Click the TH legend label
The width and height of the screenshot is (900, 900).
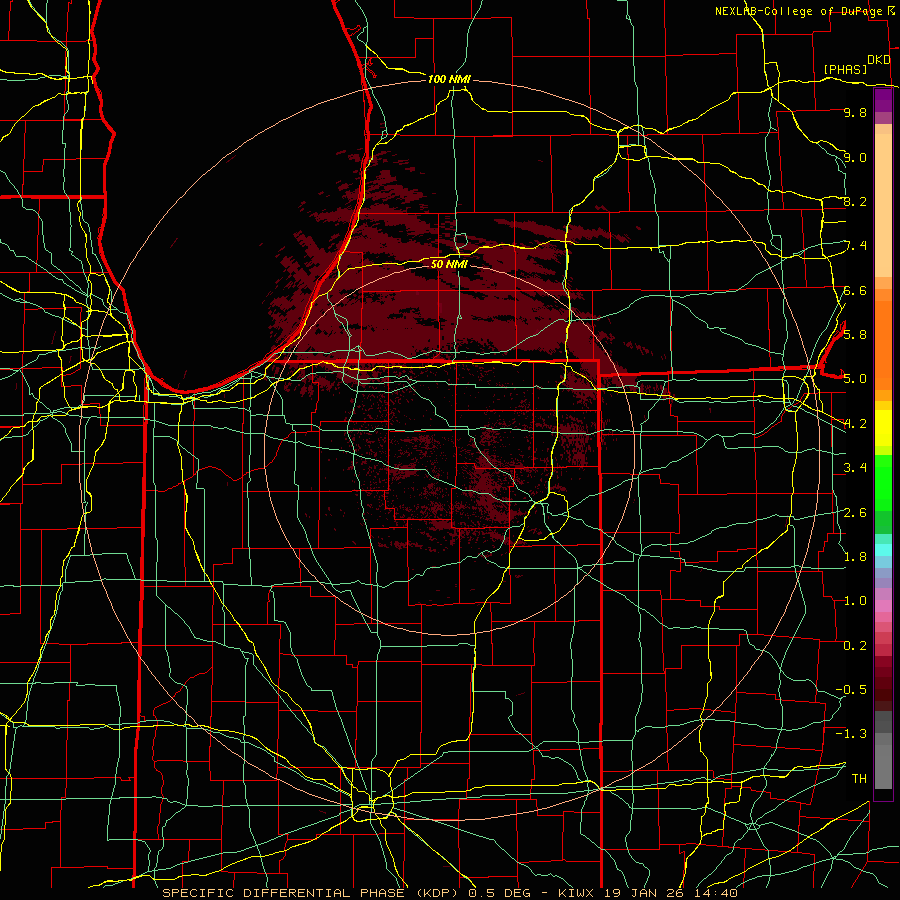(859, 778)
